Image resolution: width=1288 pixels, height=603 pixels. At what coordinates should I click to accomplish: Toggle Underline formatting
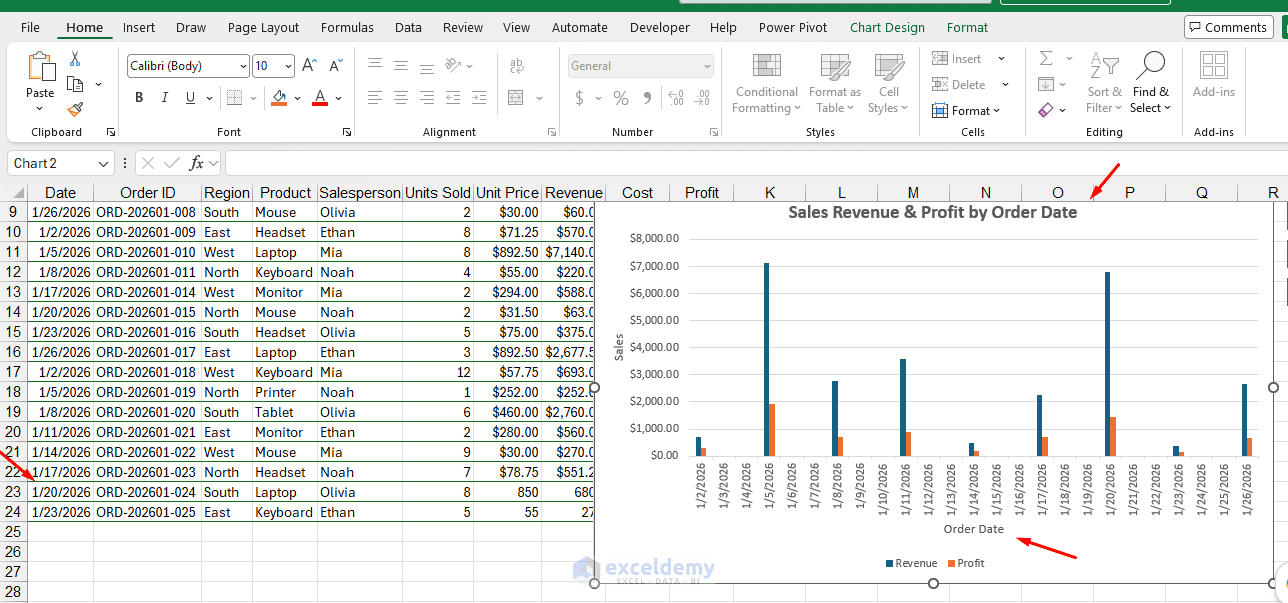point(190,98)
